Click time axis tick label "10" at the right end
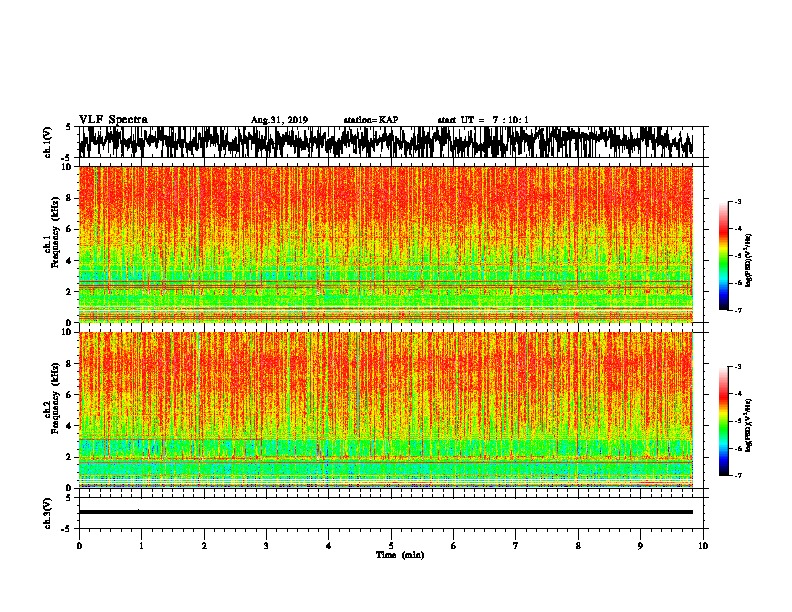 click(703, 546)
